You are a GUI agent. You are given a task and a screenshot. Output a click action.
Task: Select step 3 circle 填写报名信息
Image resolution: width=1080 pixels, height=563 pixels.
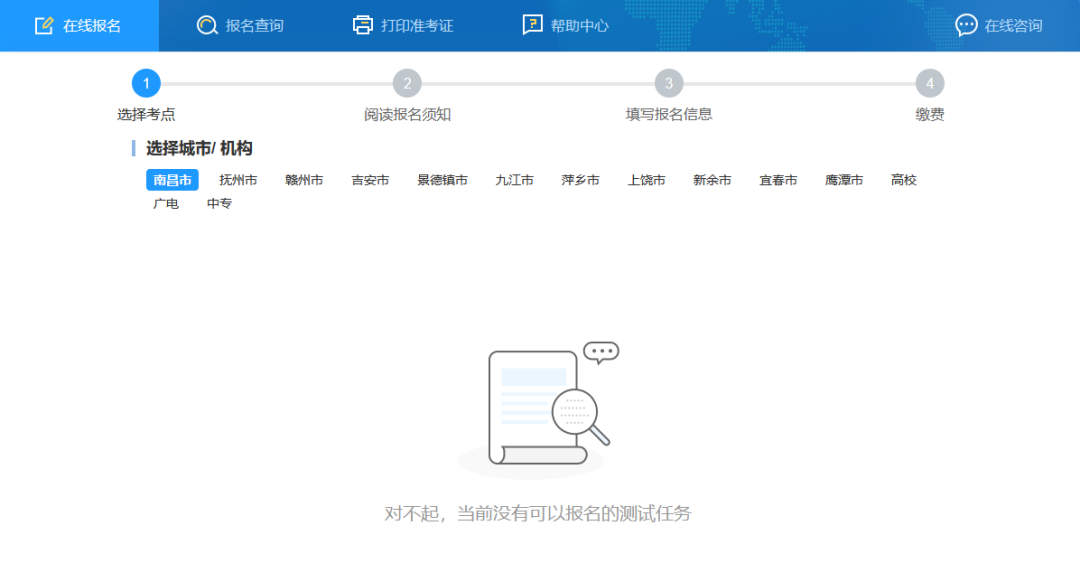tap(668, 83)
